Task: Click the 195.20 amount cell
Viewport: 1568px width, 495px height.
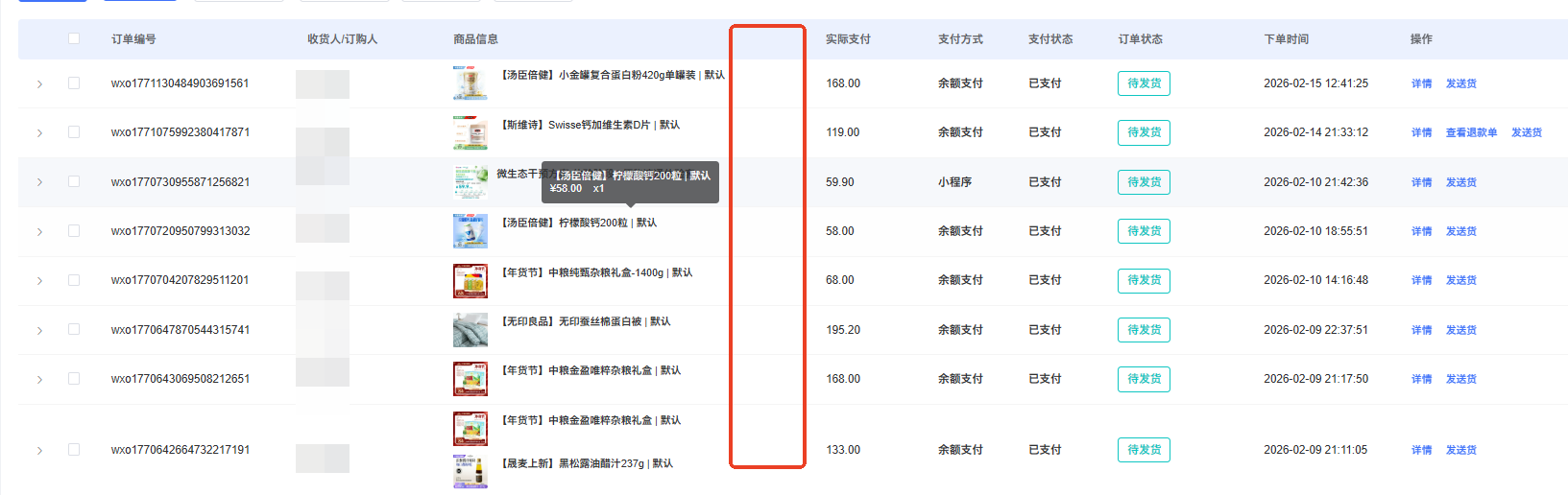Action: (843, 330)
